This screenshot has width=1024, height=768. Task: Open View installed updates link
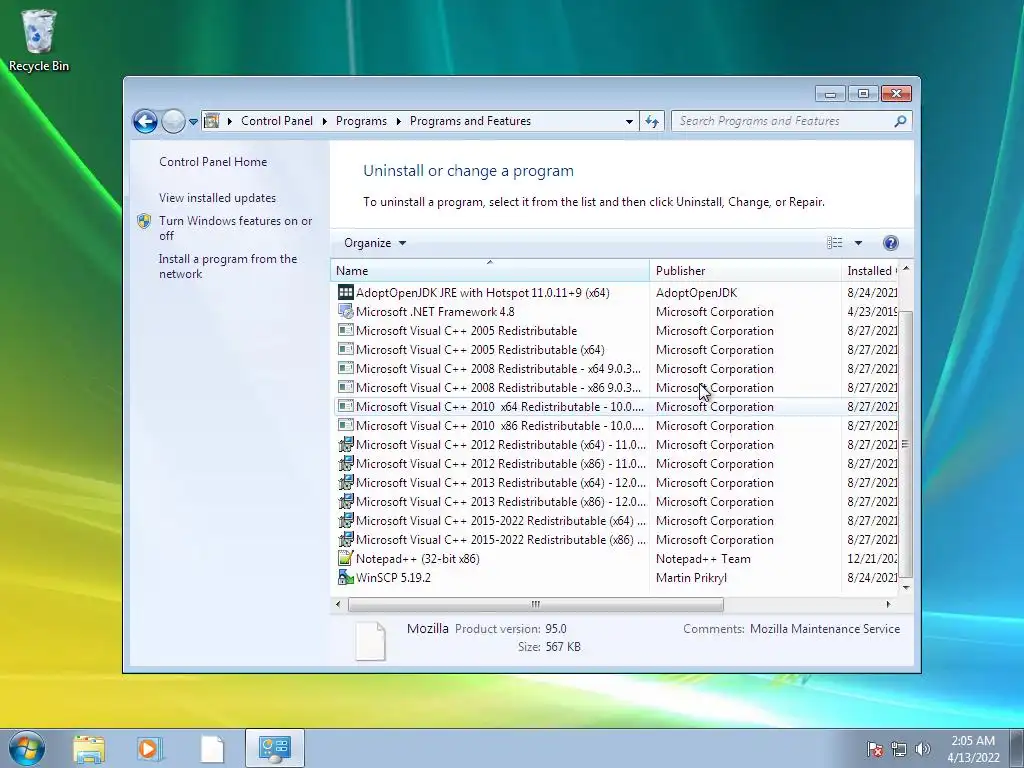(x=217, y=198)
